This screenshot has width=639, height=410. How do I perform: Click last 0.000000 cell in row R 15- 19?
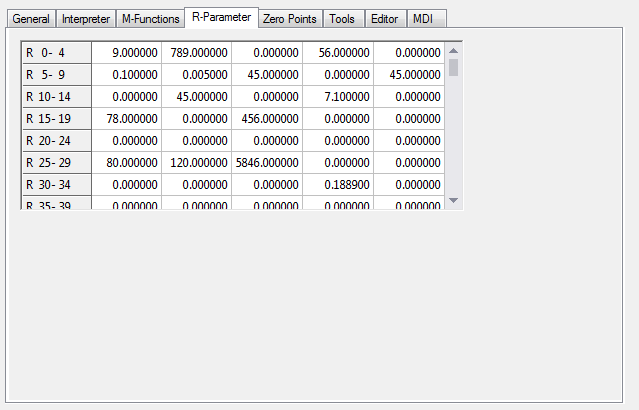tap(409, 119)
